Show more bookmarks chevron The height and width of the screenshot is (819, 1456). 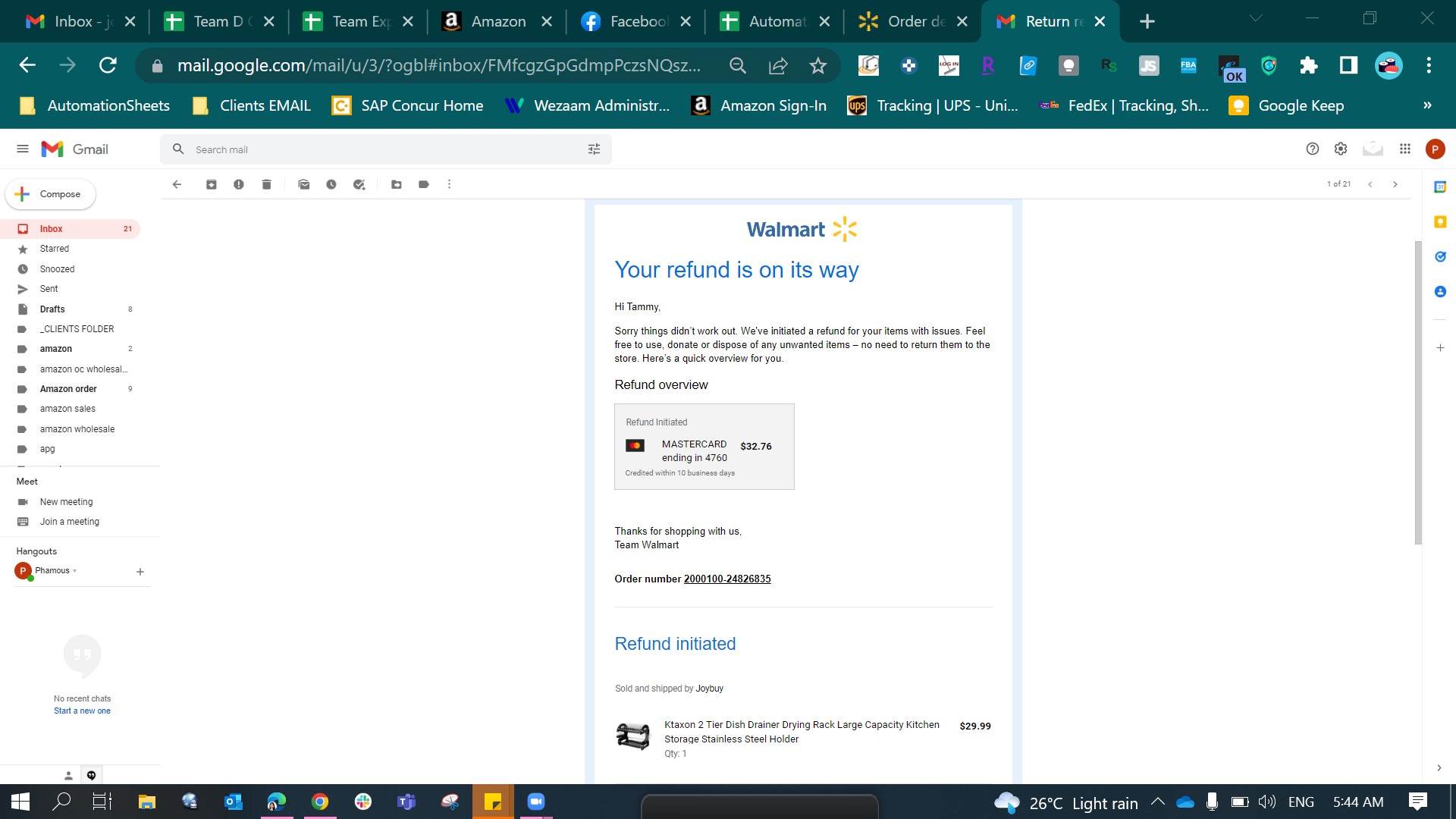point(1427,105)
